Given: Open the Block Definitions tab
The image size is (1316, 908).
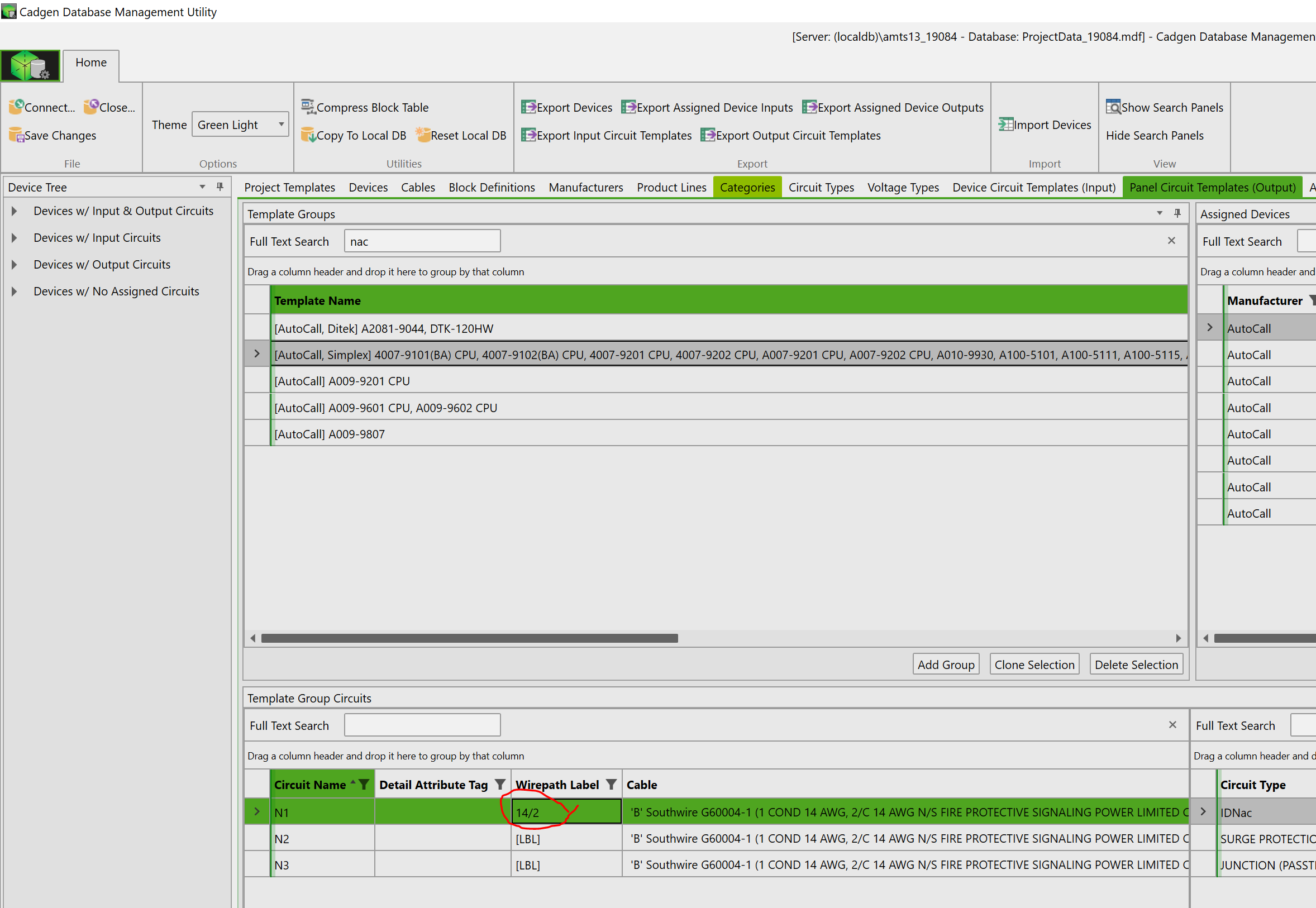Looking at the screenshot, I should (x=492, y=187).
